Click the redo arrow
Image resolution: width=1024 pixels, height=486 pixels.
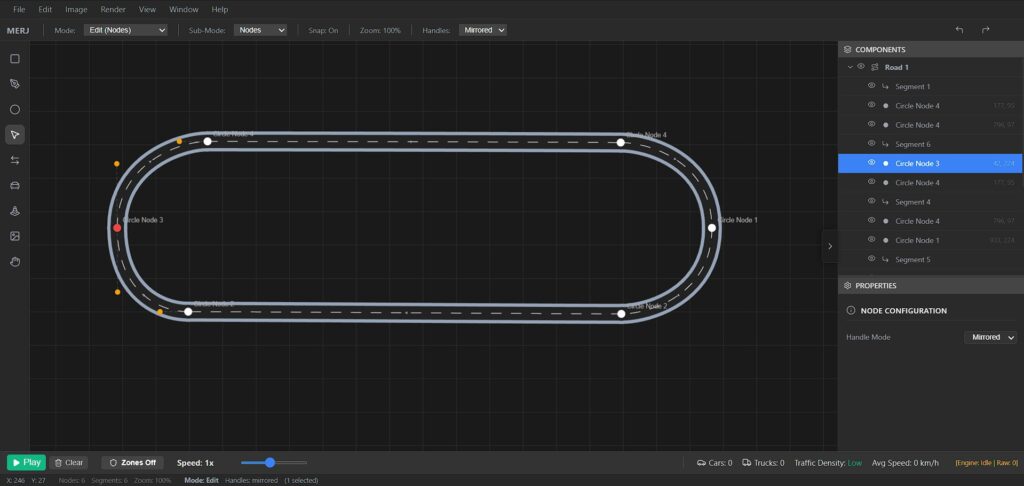click(x=985, y=30)
